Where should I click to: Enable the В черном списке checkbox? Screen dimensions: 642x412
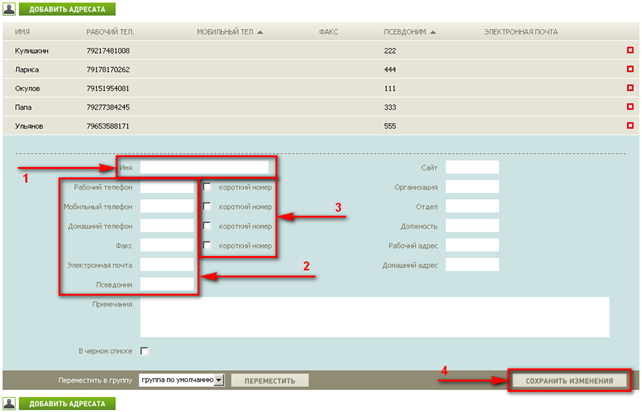coord(145,351)
